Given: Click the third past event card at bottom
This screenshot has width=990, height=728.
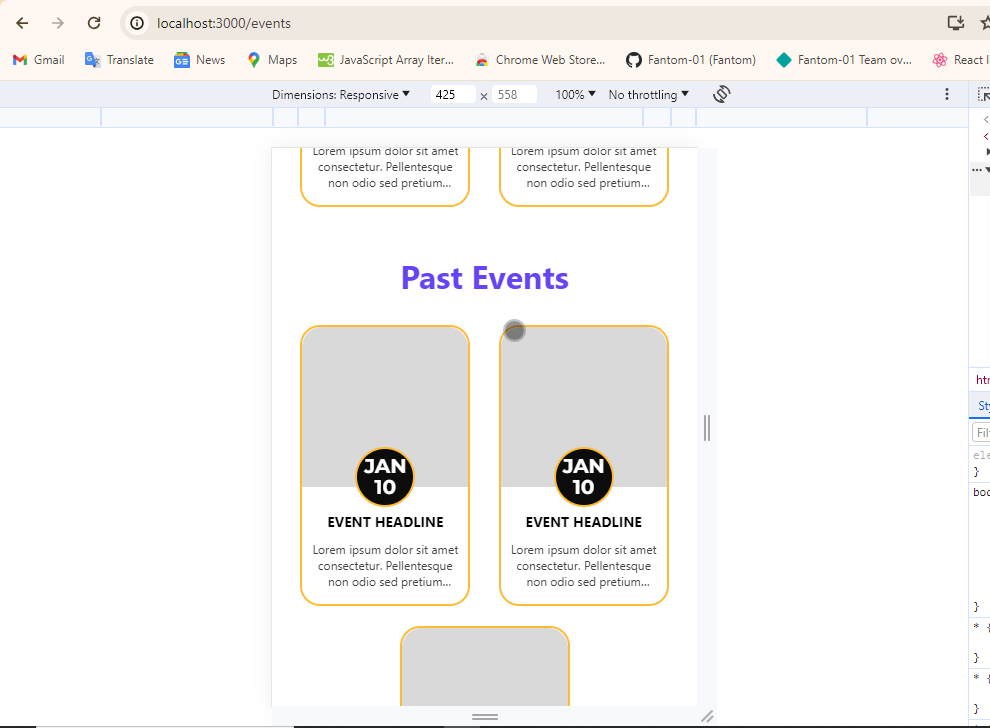Looking at the screenshot, I should pyautogui.click(x=485, y=667).
